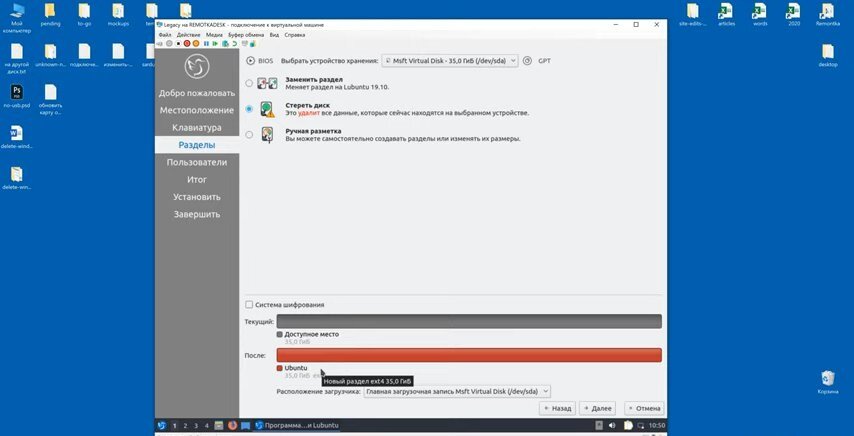The width and height of the screenshot is (854, 436).
Task: Click the orange Save state toolbar icon
Action: (x=196, y=44)
